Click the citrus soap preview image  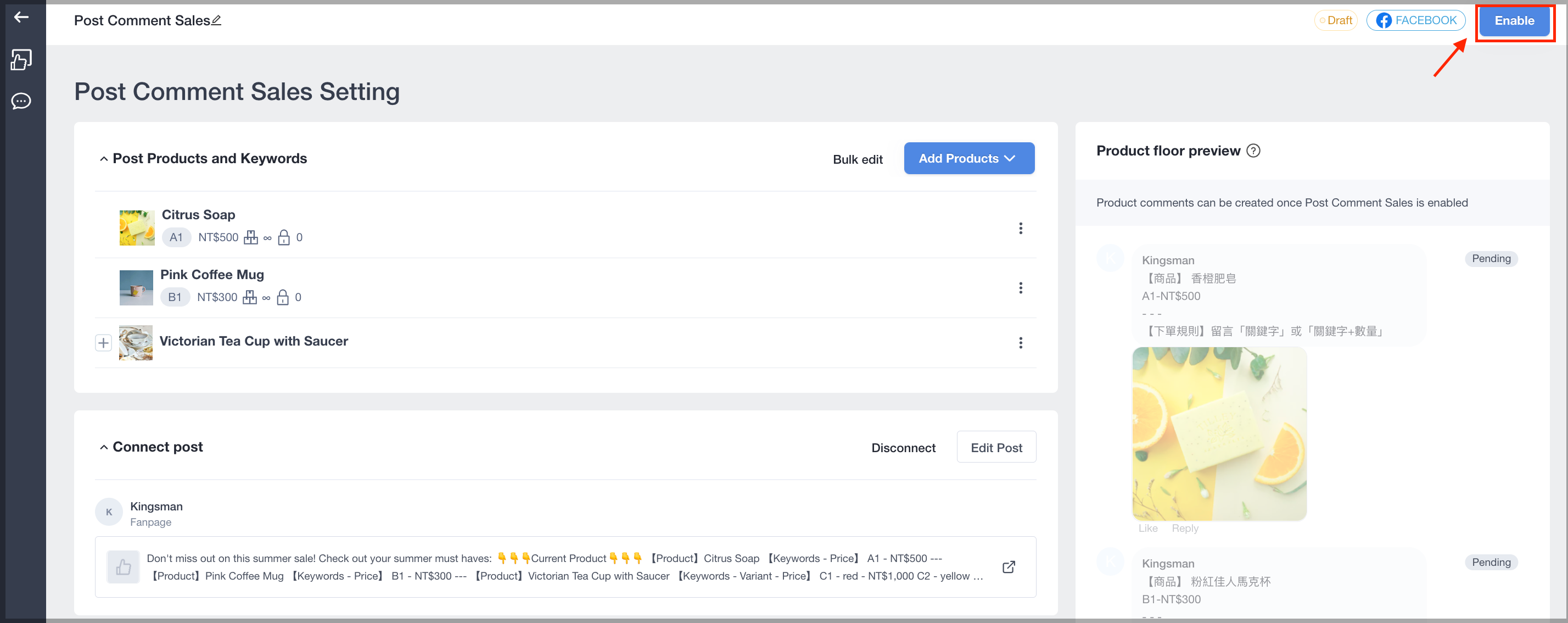1219,433
